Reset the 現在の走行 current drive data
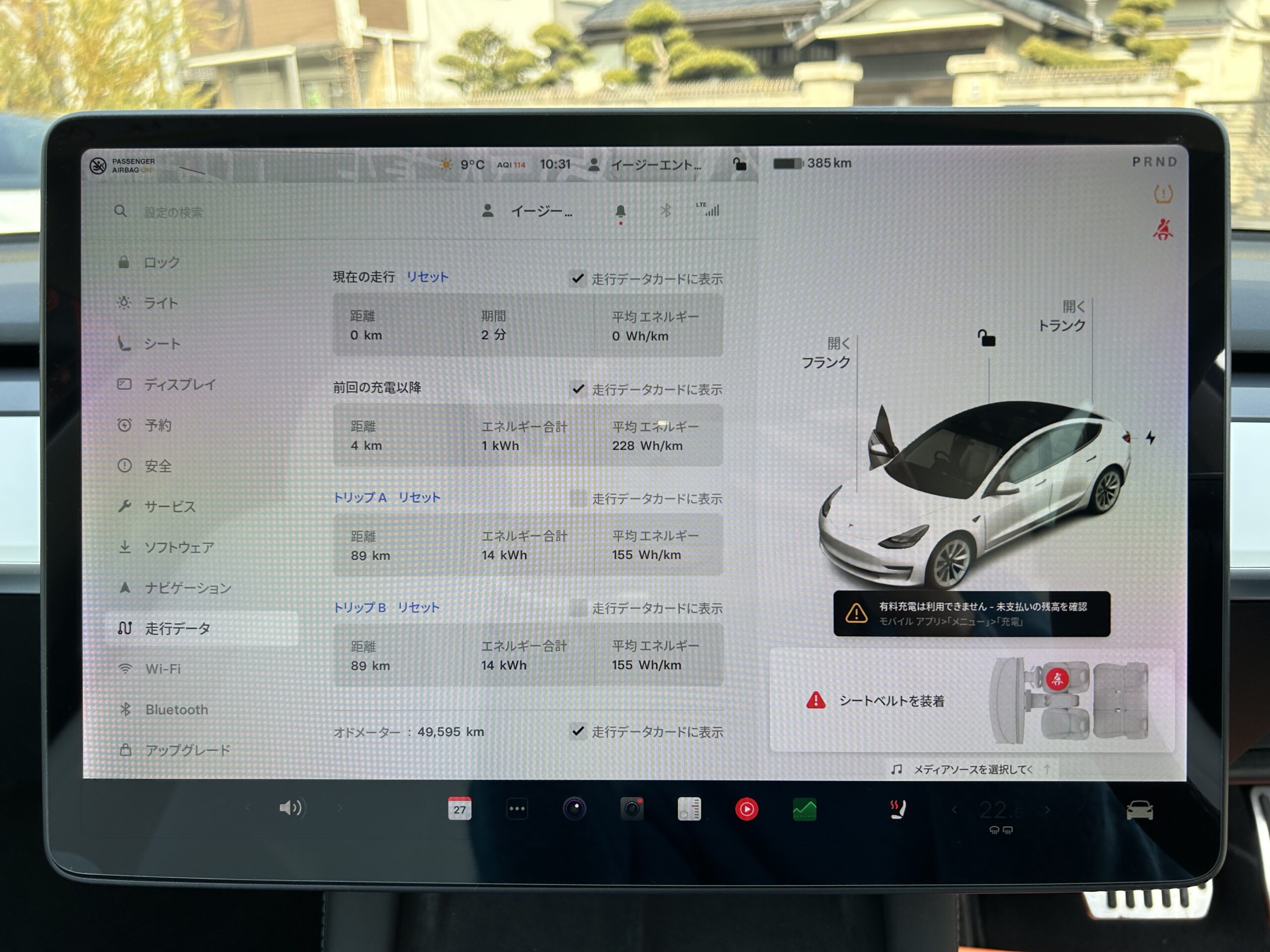The image size is (1270, 952). point(427,277)
